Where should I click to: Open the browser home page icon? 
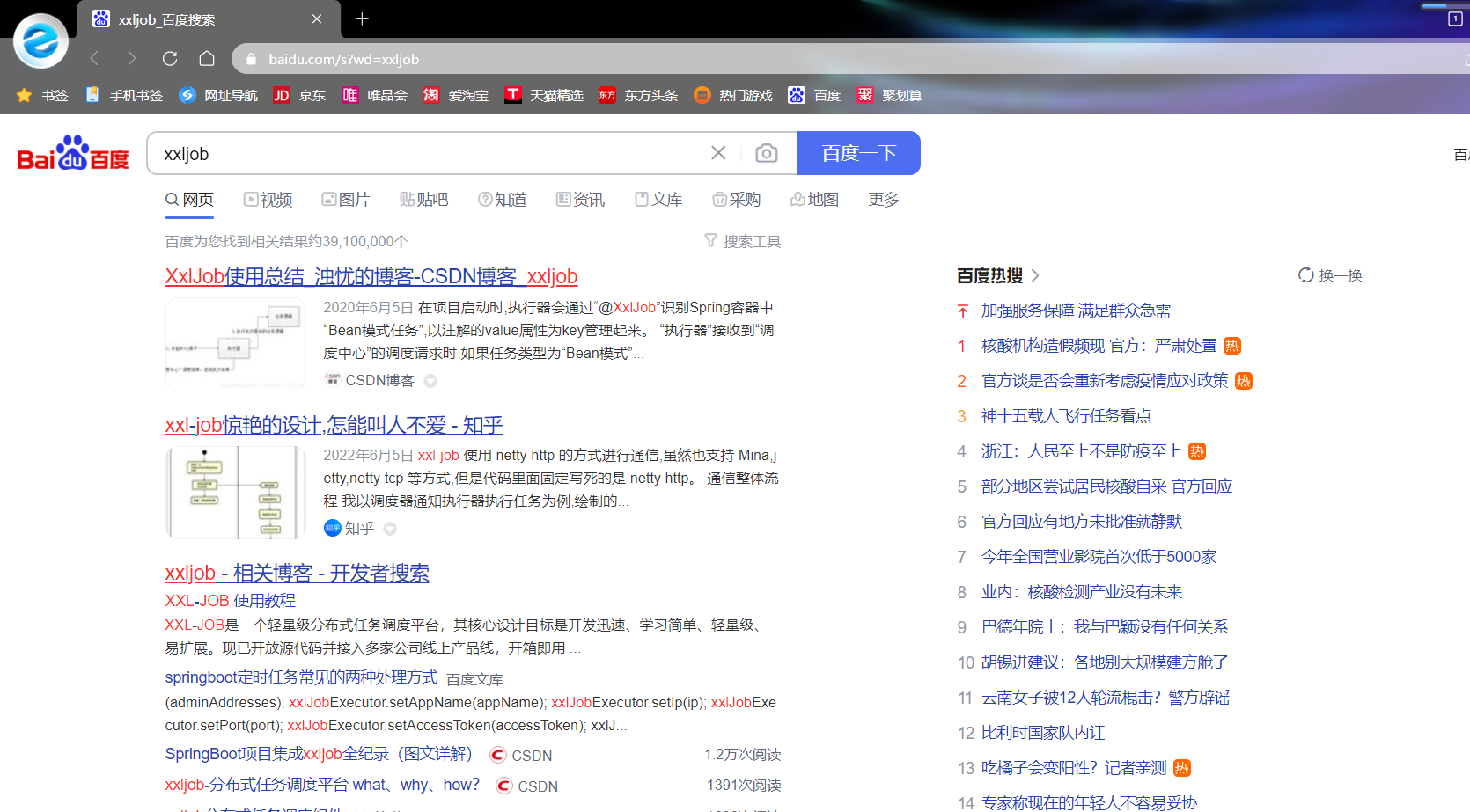(x=207, y=58)
